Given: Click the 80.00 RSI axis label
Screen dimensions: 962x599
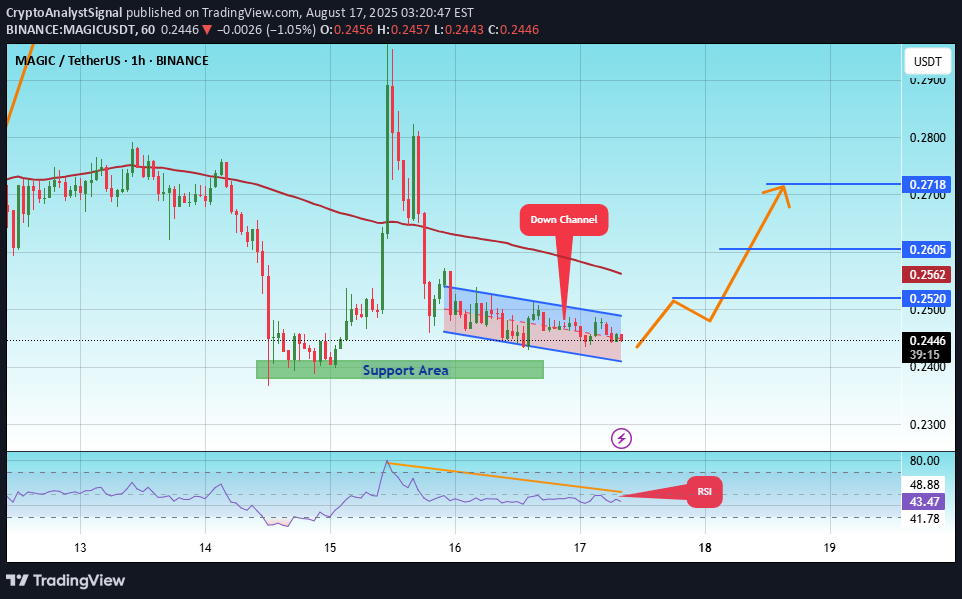Looking at the screenshot, I should click(x=925, y=460).
